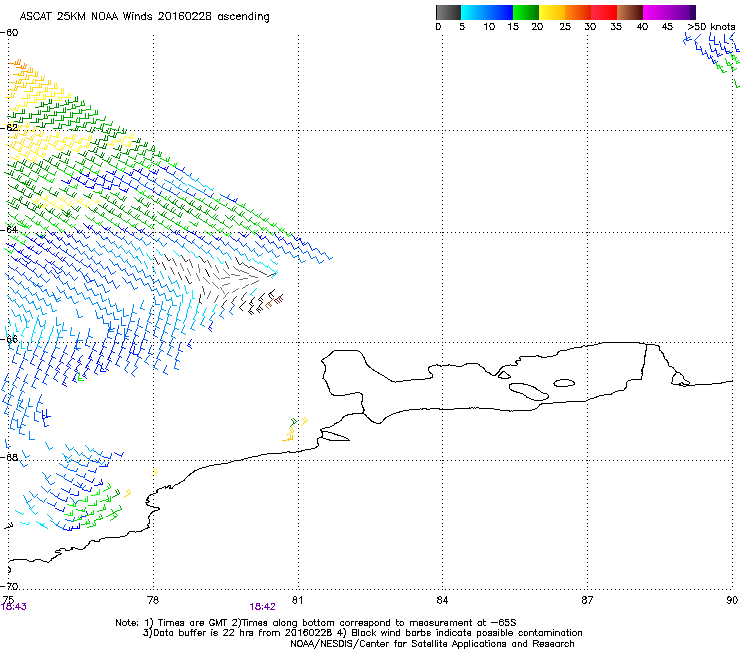Click the '>50 knots' legend label

[x=711, y=27]
